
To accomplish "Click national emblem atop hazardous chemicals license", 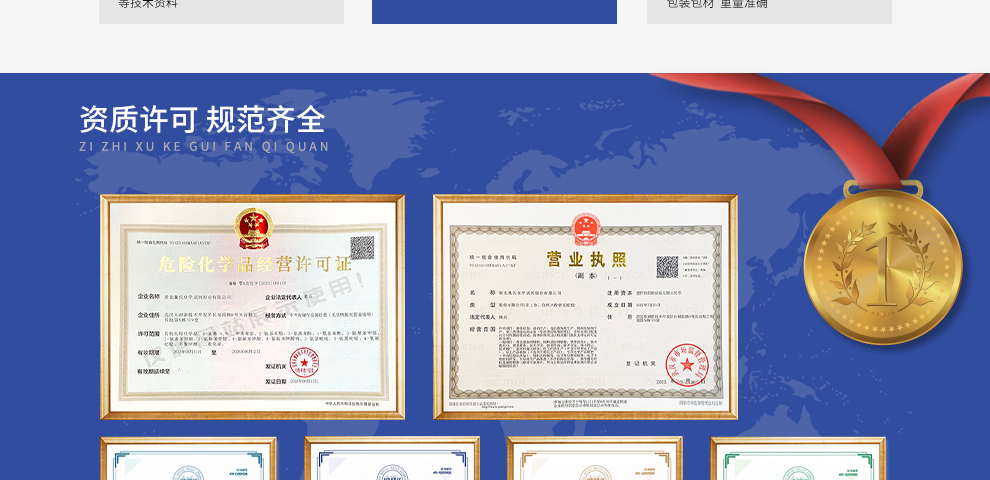I will point(253,228).
